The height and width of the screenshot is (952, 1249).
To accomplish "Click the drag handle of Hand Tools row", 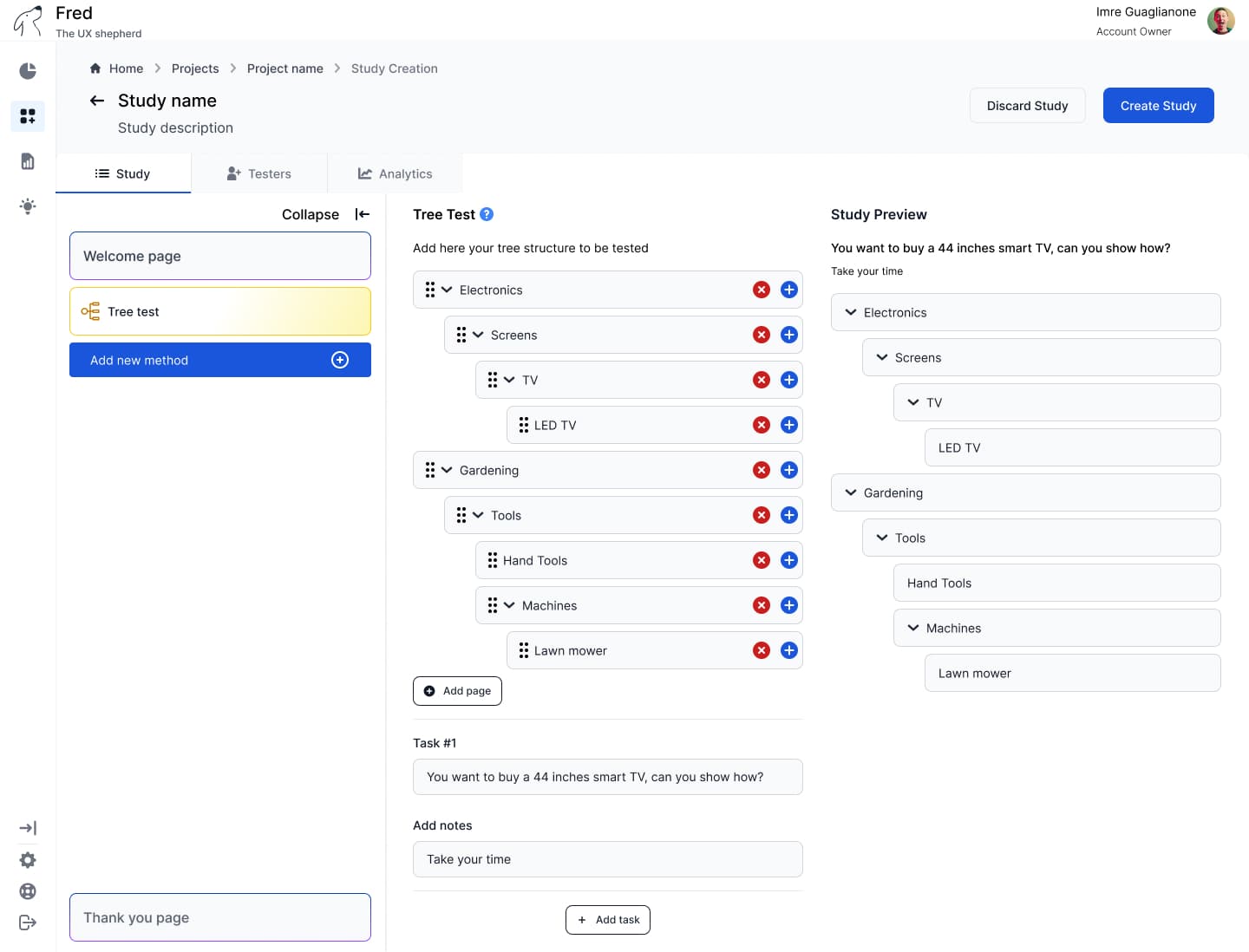I will point(493,560).
